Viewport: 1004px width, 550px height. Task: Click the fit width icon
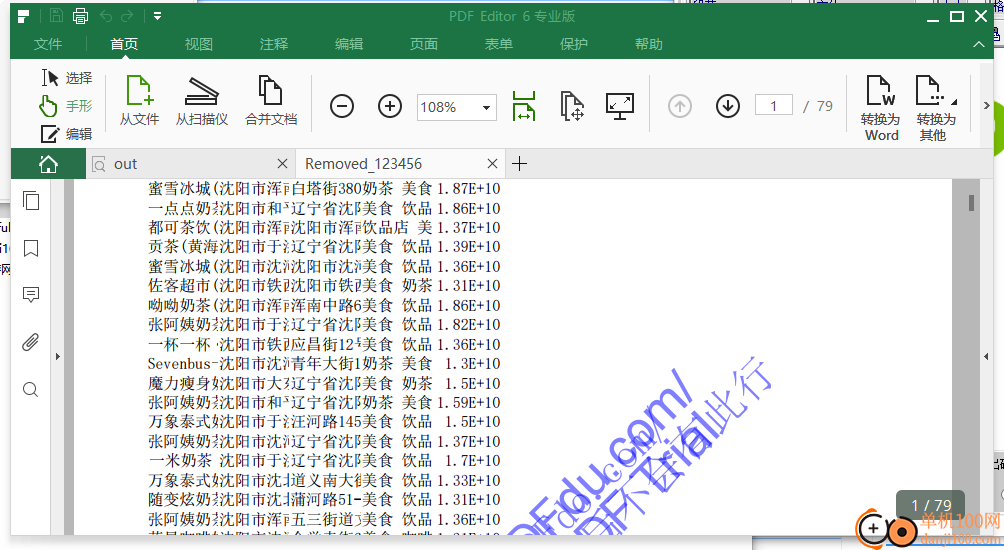[x=524, y=106]
